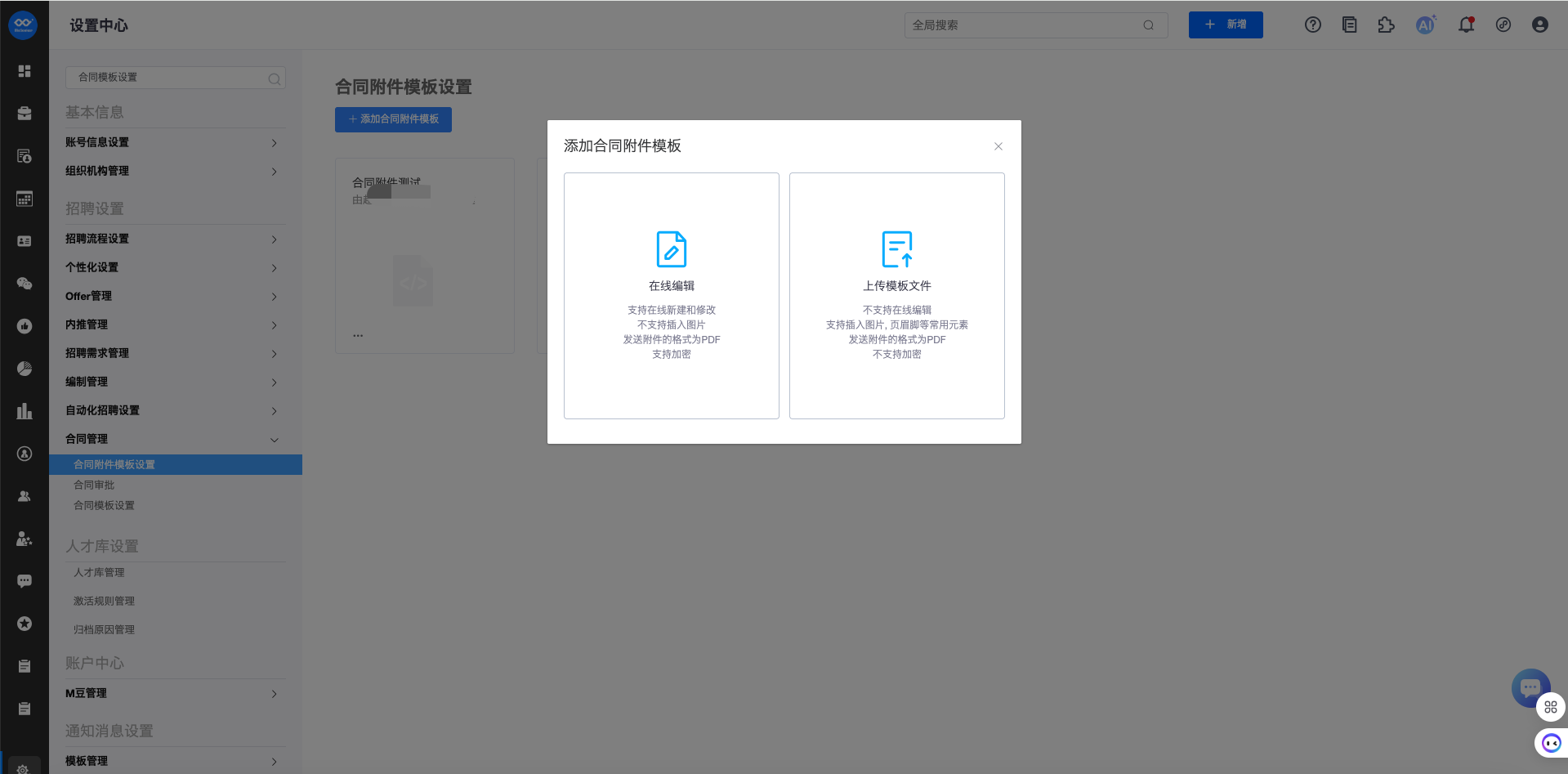The height and width of the screenshot is (774, 1568).
Task: Open the briefcase icon in left rail
Action: [x=25, y=114]
